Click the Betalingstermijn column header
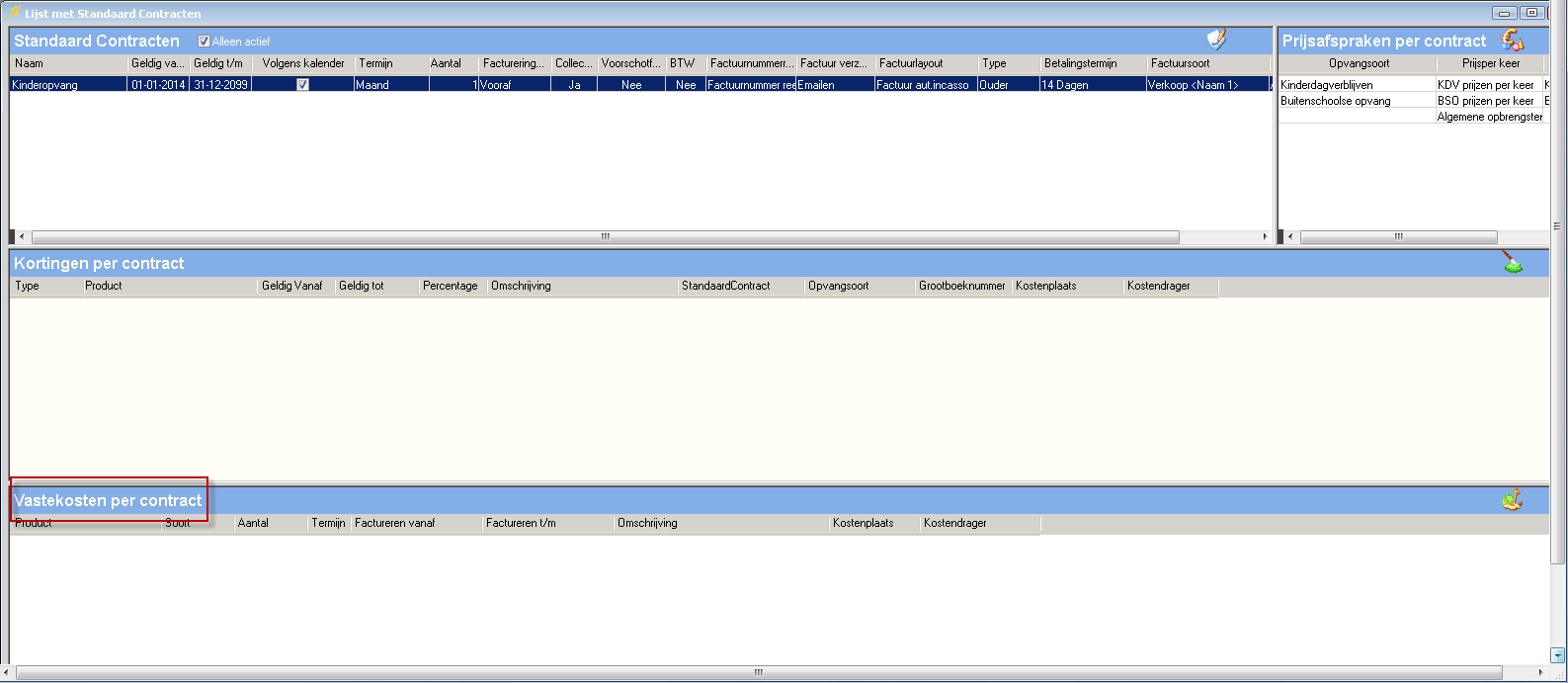 click(x=1091, y=63)
